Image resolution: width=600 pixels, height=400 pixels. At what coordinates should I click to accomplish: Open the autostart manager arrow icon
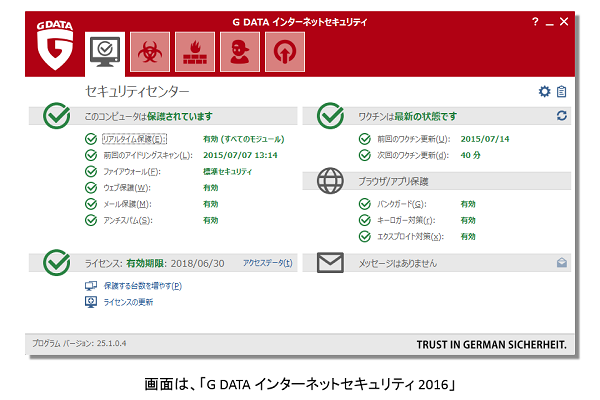point(285,50)
